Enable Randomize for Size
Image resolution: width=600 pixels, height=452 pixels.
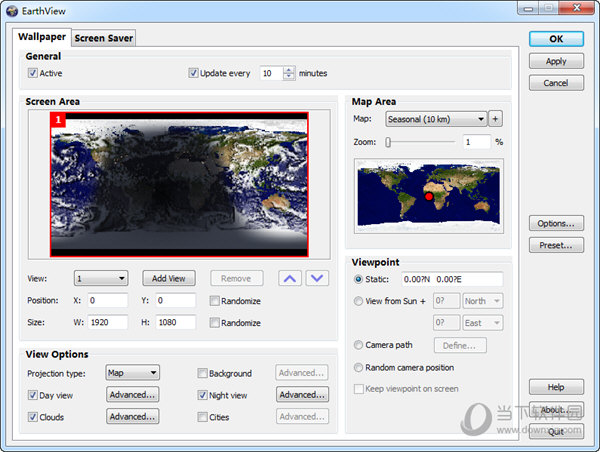pyautogui.click(x=214, y=323)
